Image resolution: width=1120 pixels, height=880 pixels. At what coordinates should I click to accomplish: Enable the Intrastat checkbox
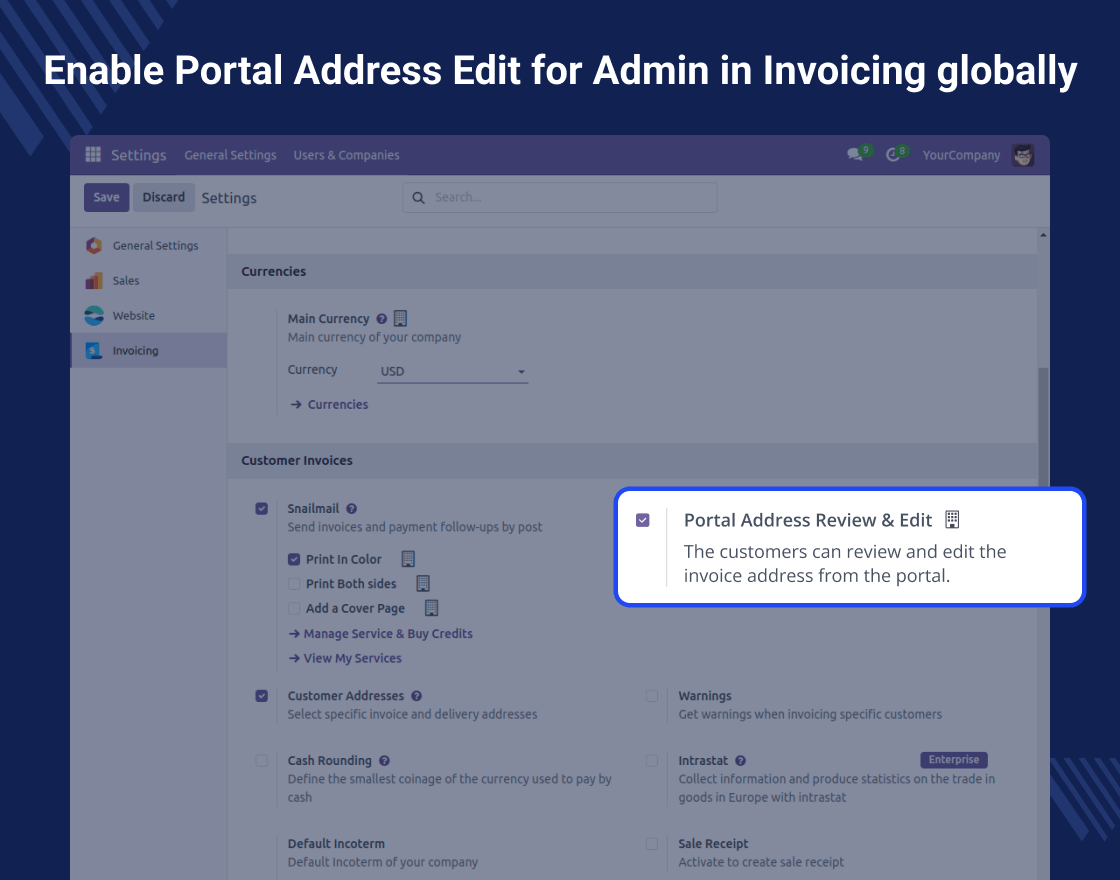[651, 761]
